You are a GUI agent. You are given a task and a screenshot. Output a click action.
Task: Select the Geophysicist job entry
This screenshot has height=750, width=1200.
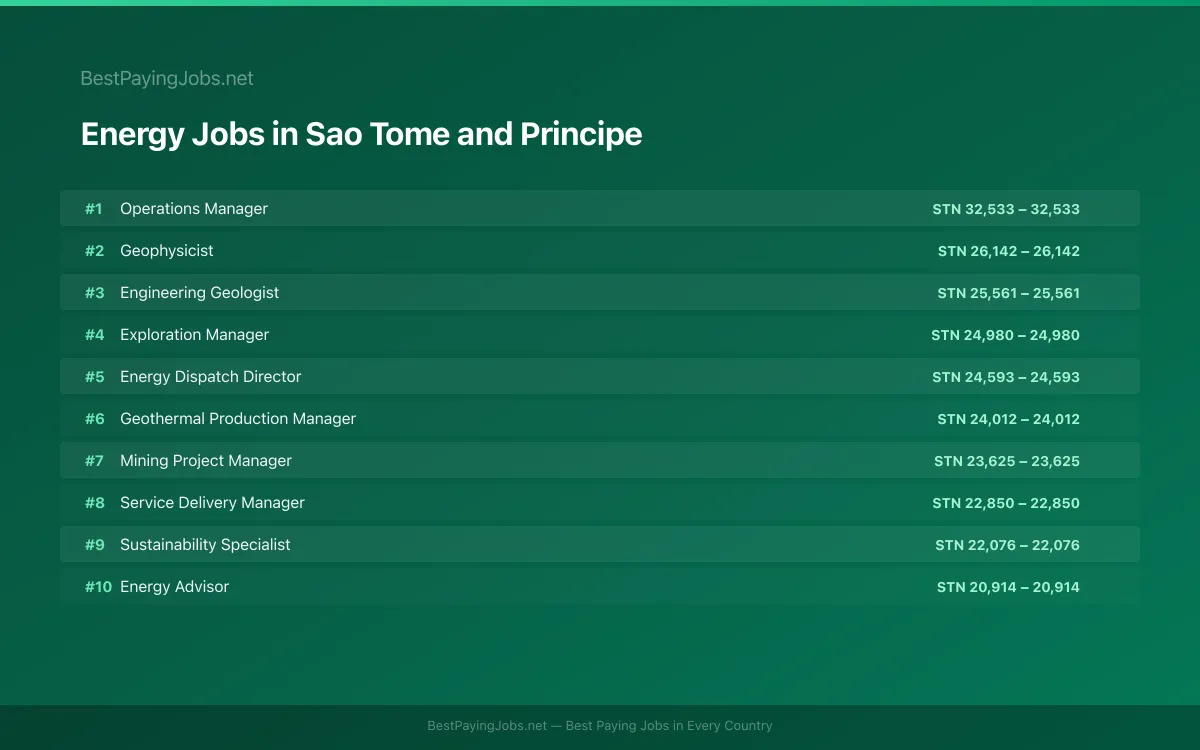tap(600, 250)
